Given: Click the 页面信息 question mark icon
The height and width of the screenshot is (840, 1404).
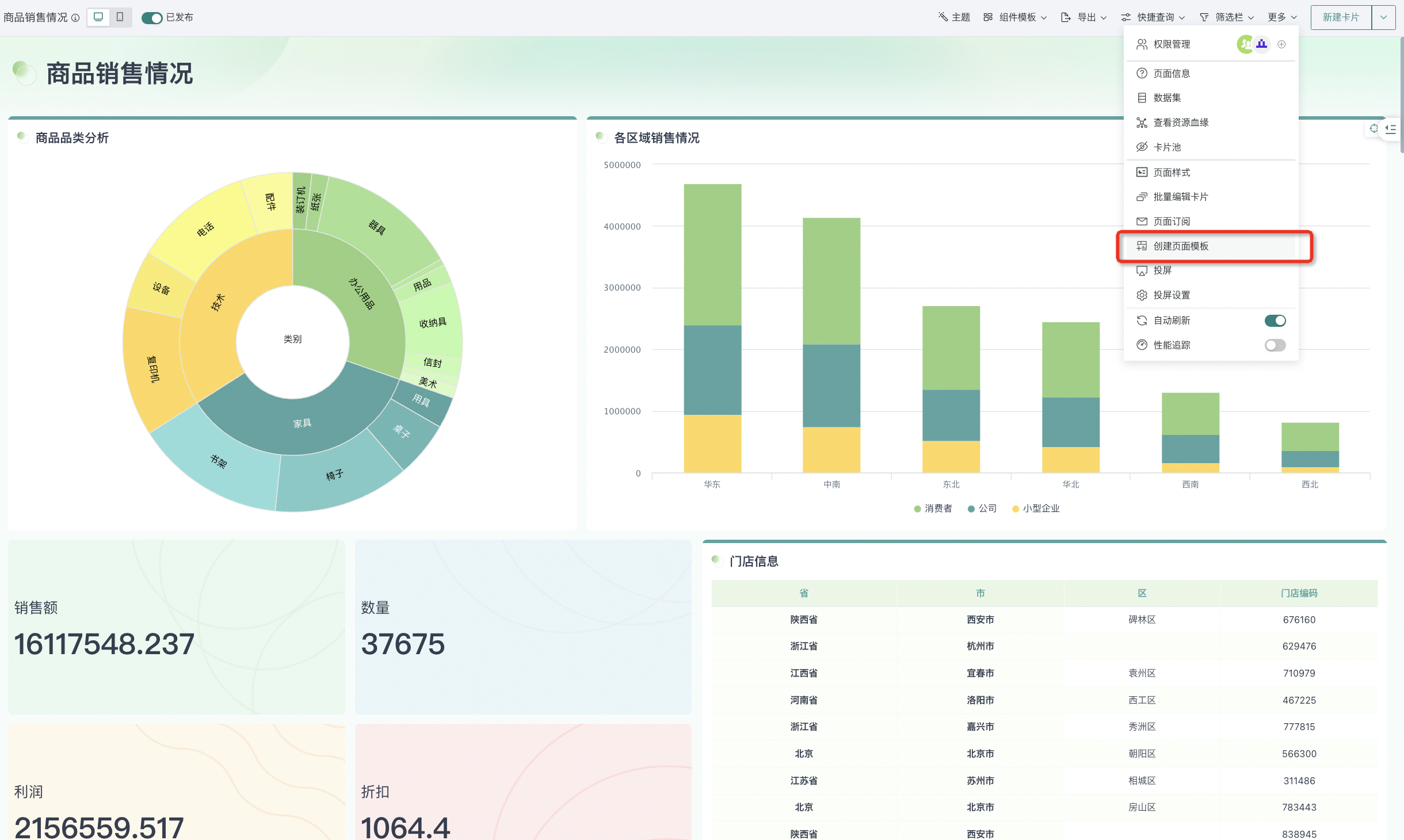Looking at the screenshot, I should coord(1142,73).
